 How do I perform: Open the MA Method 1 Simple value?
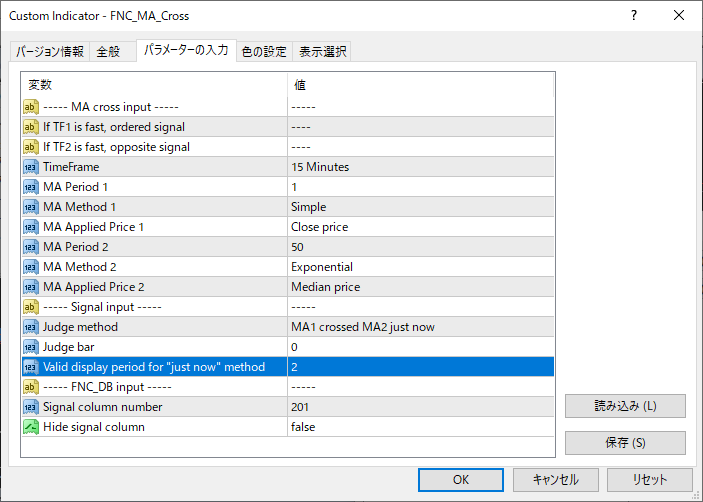pos(421,207)
